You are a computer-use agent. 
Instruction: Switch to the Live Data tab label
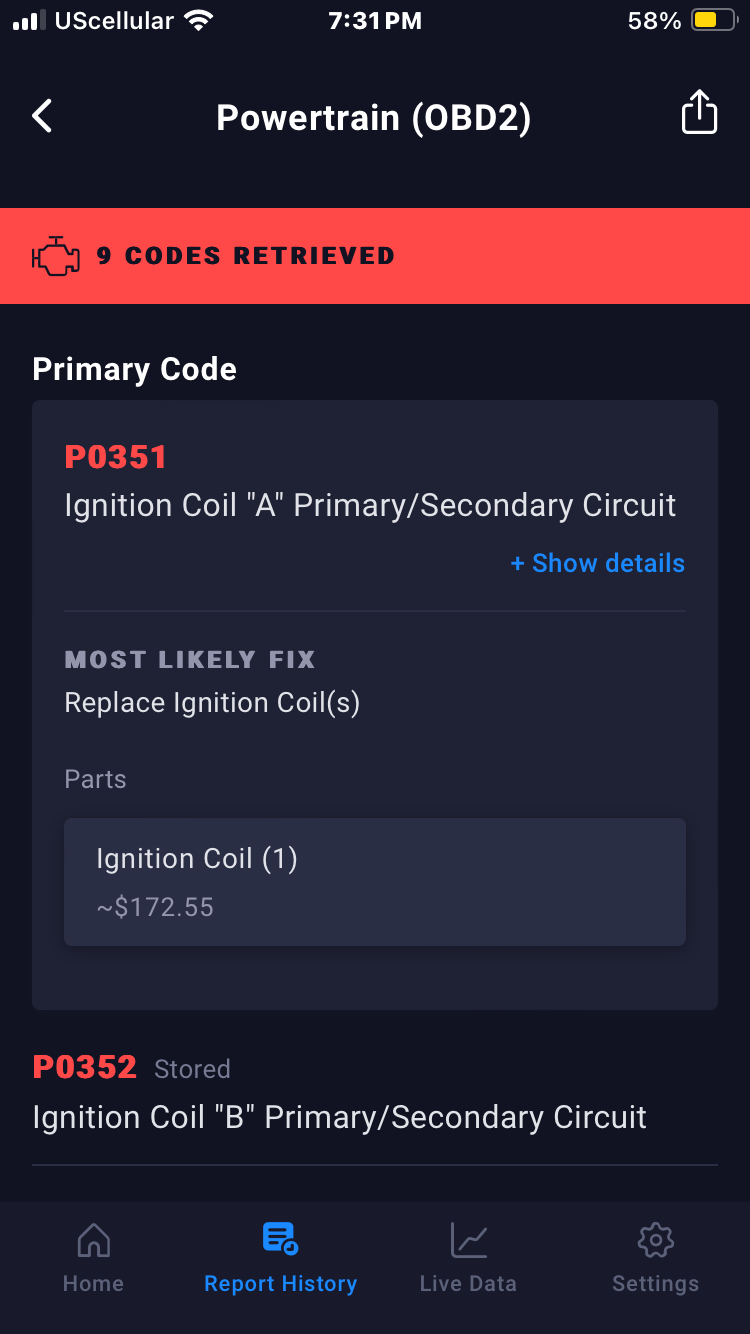pos(468,1284)
